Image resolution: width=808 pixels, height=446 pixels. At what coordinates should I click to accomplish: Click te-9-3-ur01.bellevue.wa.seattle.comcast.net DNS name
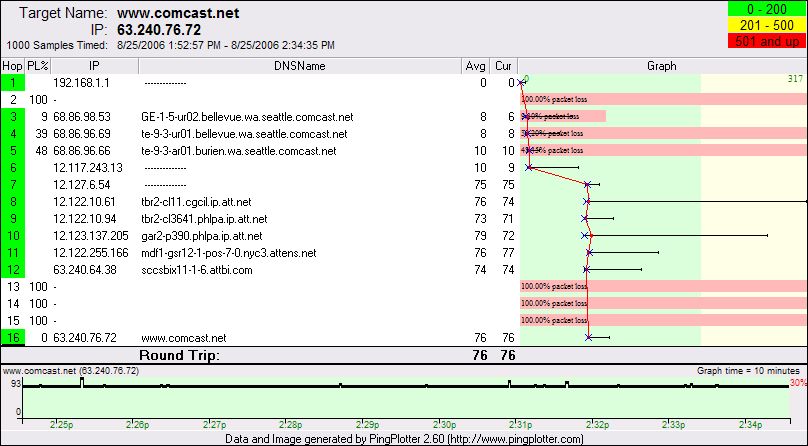coord(244,134)
